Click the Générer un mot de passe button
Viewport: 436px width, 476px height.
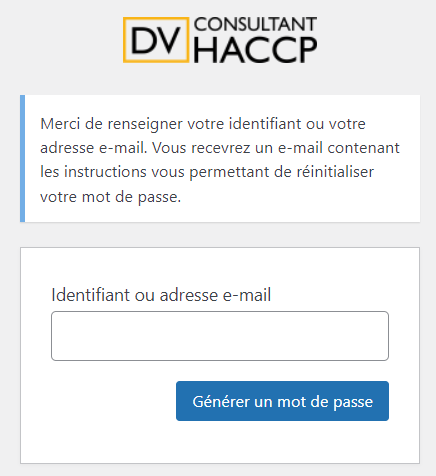tap(282, 401)
